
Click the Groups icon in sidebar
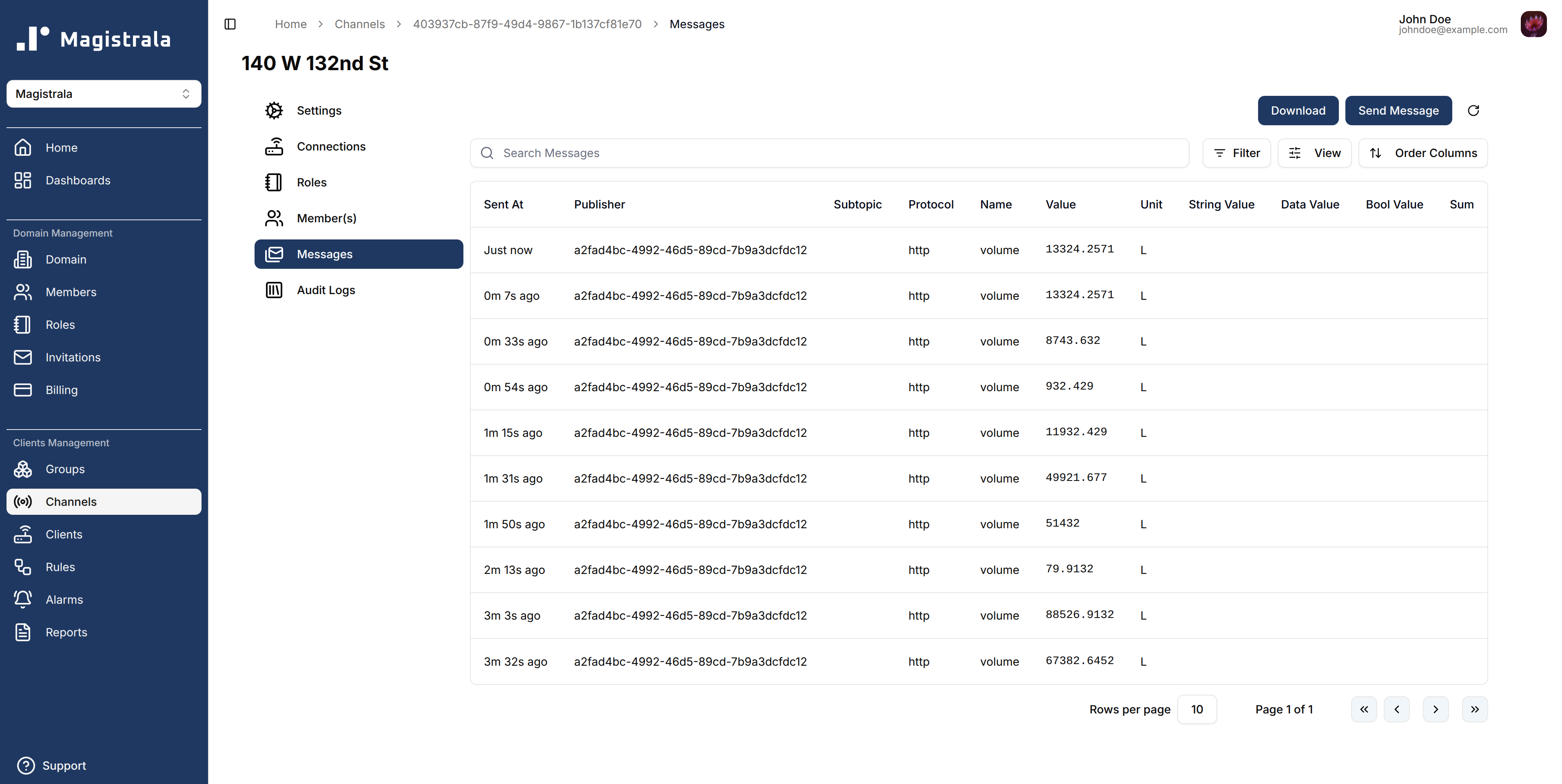click(23, 469)
